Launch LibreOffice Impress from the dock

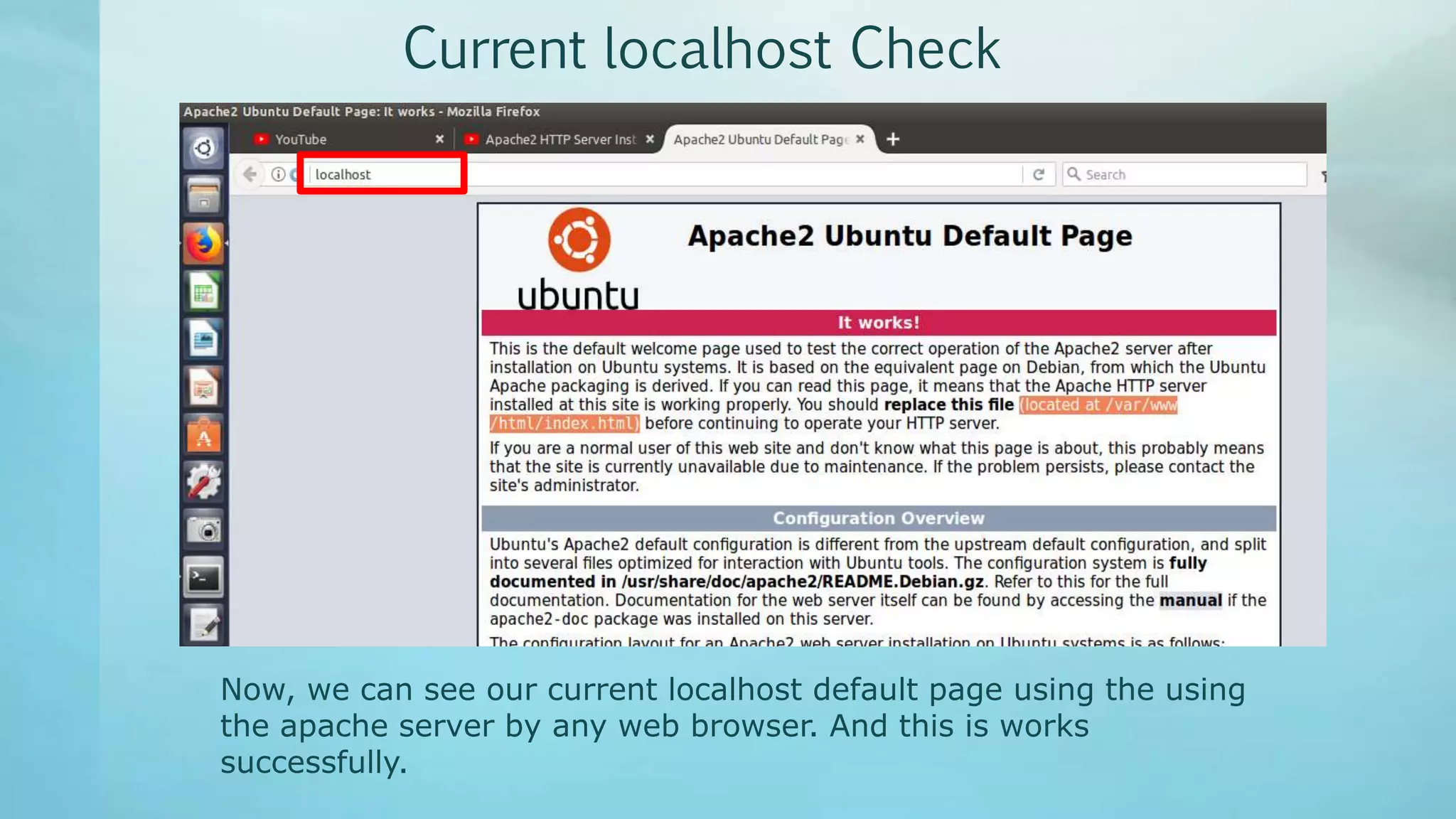[204, 387]
